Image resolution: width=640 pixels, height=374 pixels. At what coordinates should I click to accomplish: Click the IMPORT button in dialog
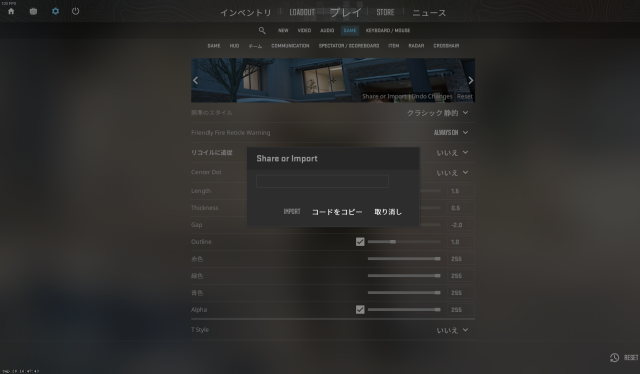pyautogui.click(x=292, y=211)
